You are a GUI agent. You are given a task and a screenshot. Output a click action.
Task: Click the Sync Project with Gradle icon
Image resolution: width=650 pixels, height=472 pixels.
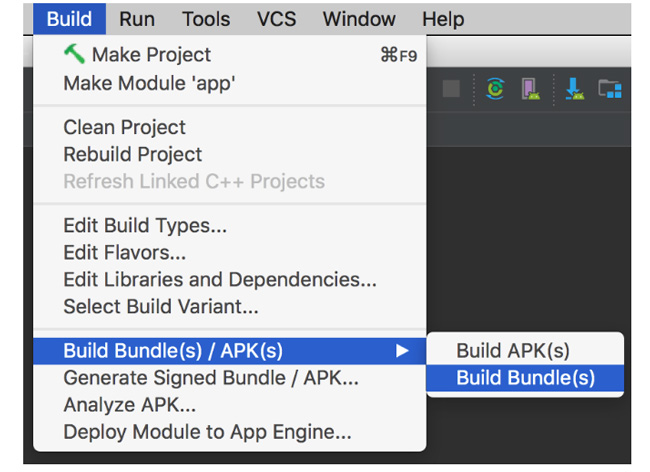[x=495, y=88]
